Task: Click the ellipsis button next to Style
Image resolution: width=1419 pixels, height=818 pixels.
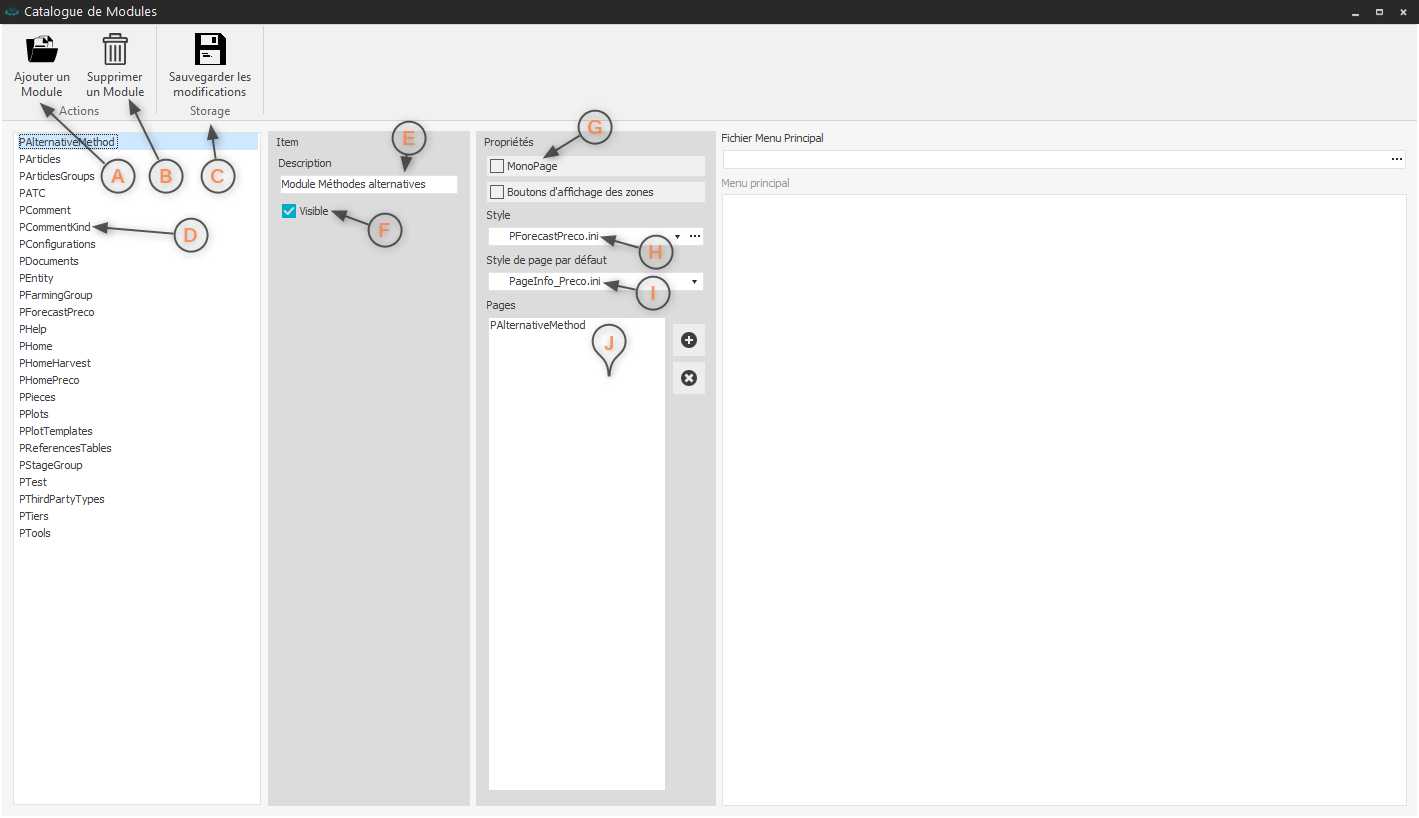Action: click(x=695, y=237)
